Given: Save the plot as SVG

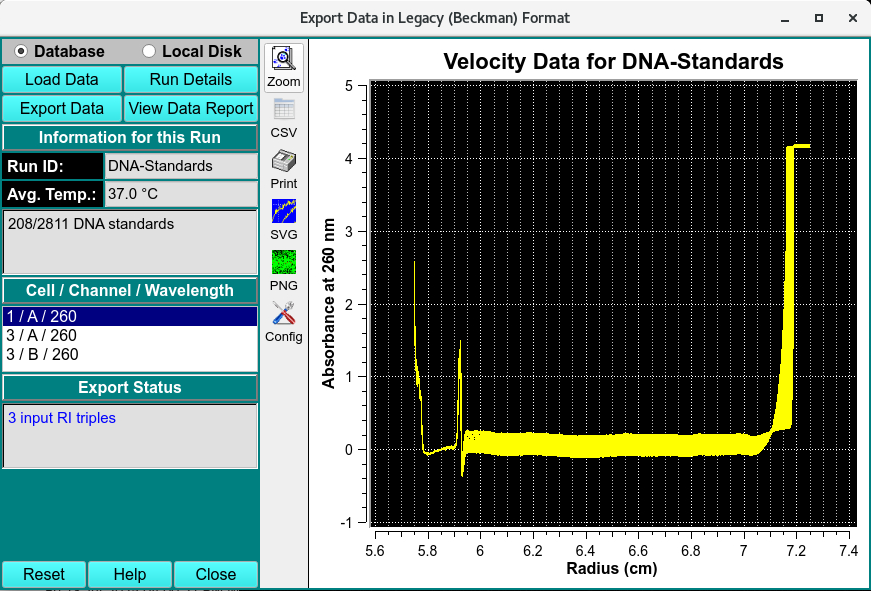Looking at the screenshot, I should (284, 220).
